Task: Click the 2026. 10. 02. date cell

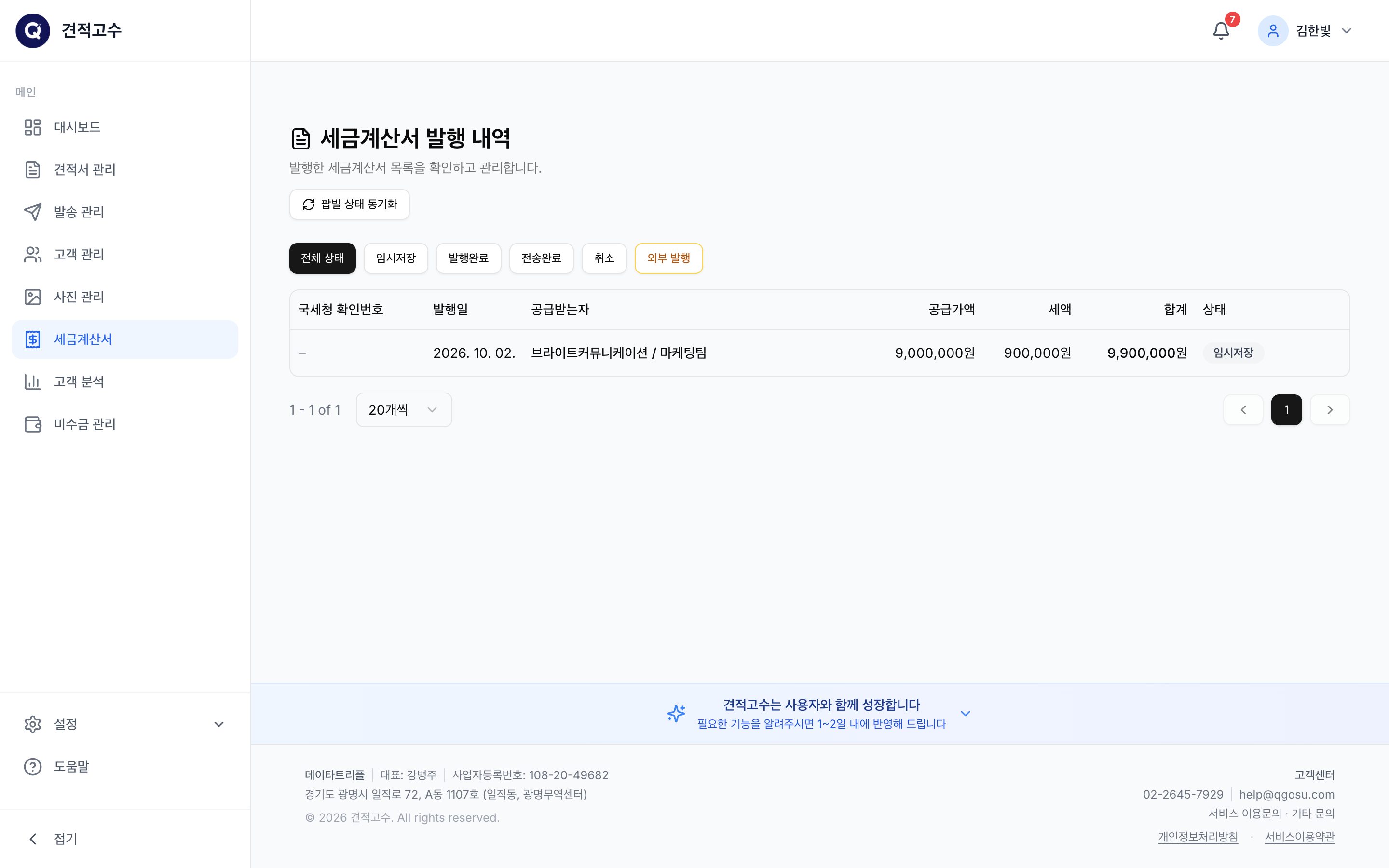Action: (x=474, y=353)
